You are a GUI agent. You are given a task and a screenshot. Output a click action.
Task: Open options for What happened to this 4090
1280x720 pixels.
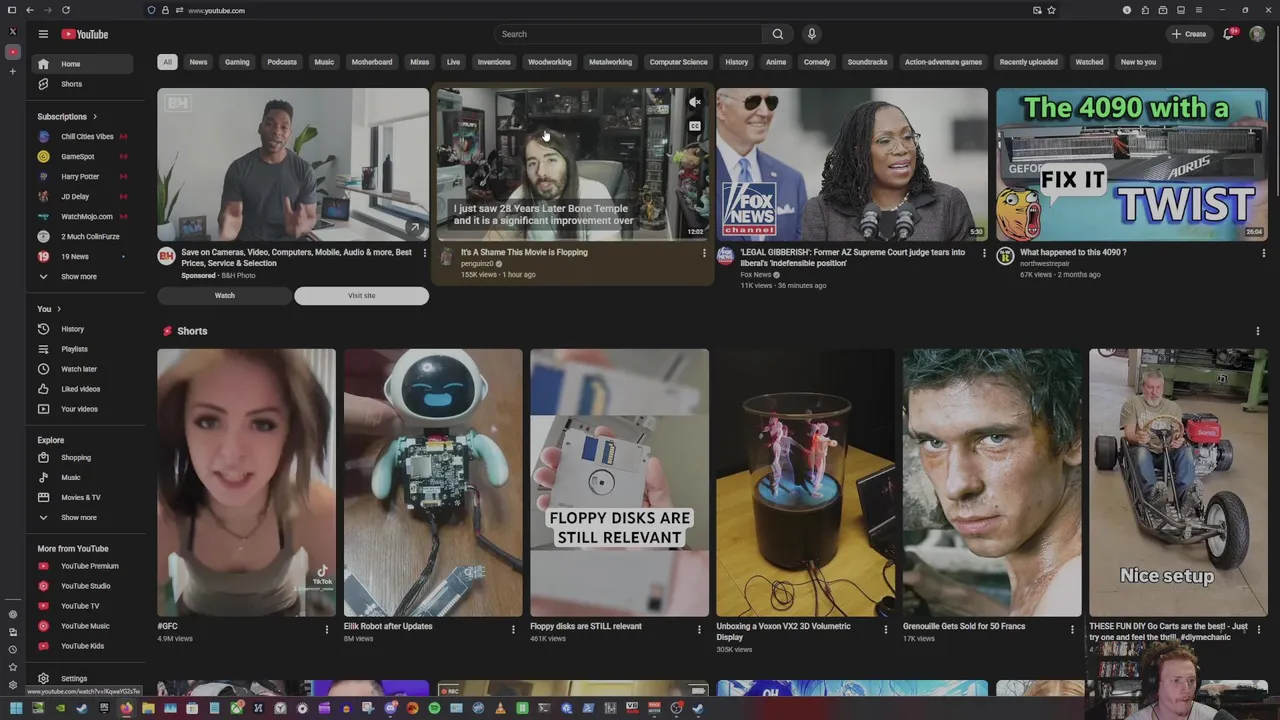1263,253
